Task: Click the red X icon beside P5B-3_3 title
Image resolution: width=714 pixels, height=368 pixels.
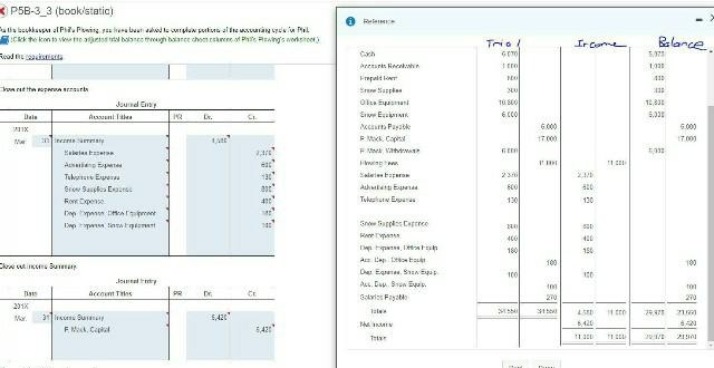Action: (3, 10)
